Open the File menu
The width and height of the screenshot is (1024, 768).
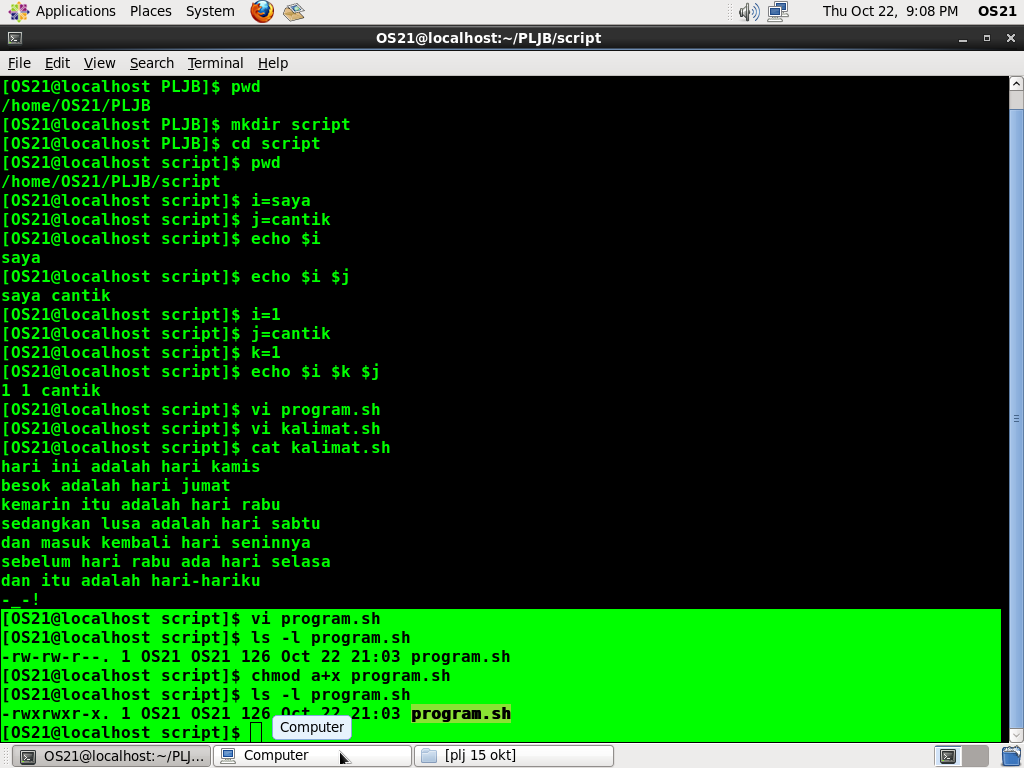(19, 63)
